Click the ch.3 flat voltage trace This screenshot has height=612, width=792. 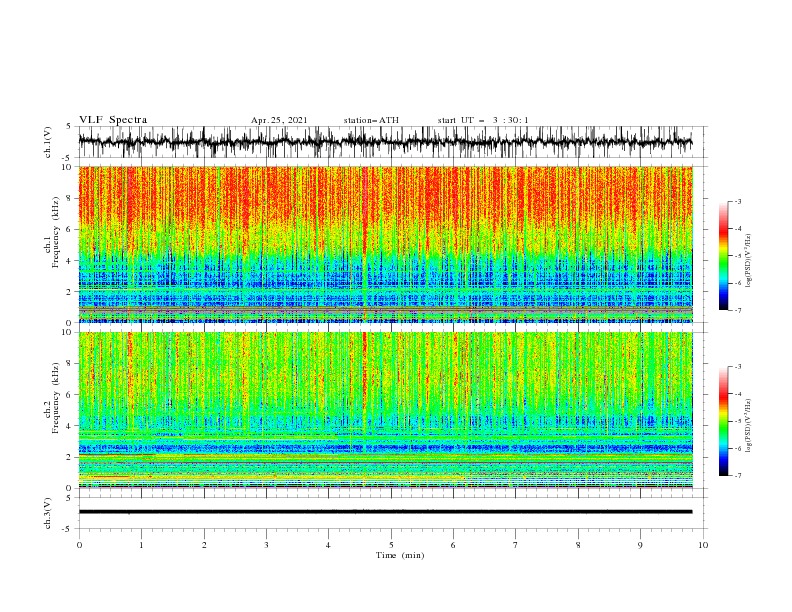pos(385,512)
